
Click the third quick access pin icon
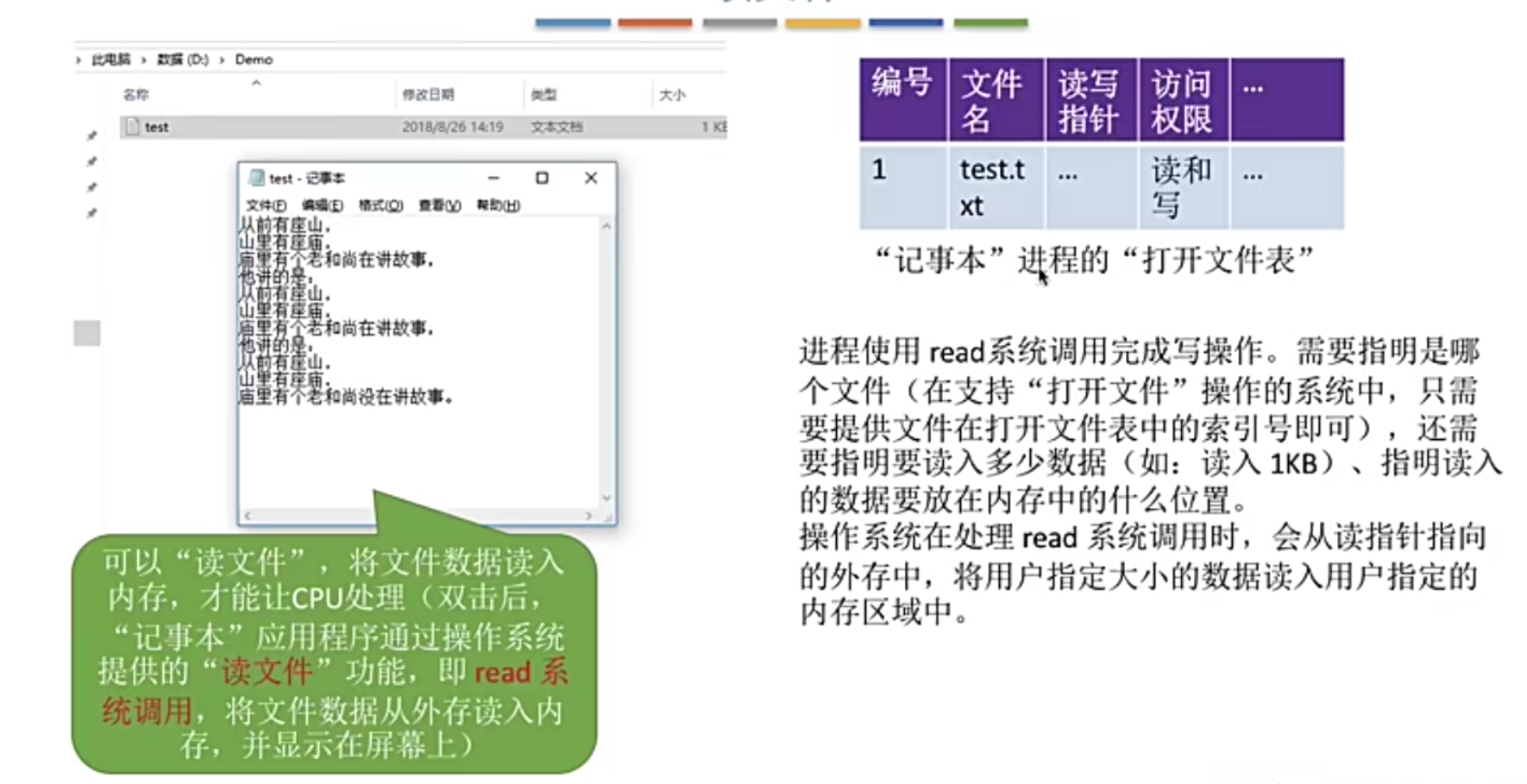pyautogui.click(x=91, y=187)
